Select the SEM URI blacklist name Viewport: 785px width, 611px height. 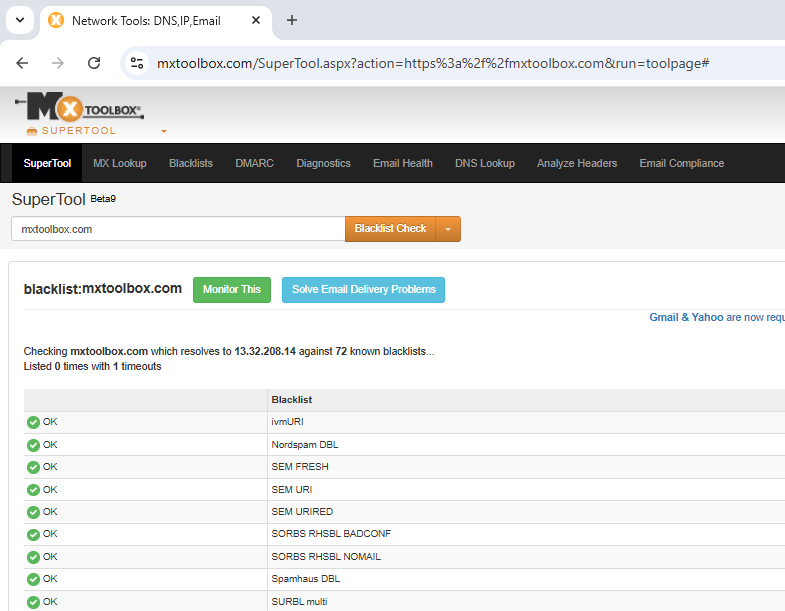point(292,490)
